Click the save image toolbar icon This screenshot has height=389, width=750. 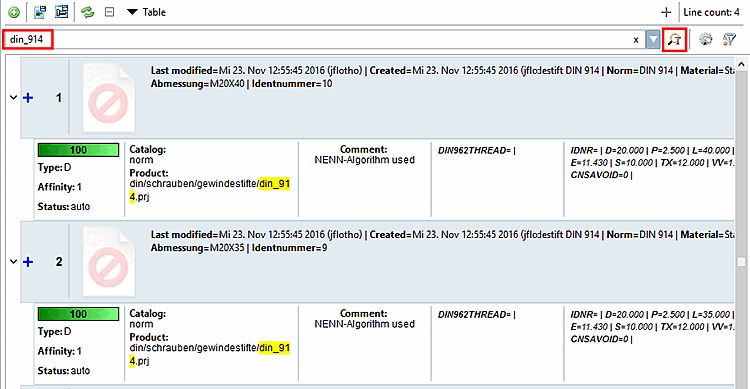pyautogui.click(x=40, y=12)
